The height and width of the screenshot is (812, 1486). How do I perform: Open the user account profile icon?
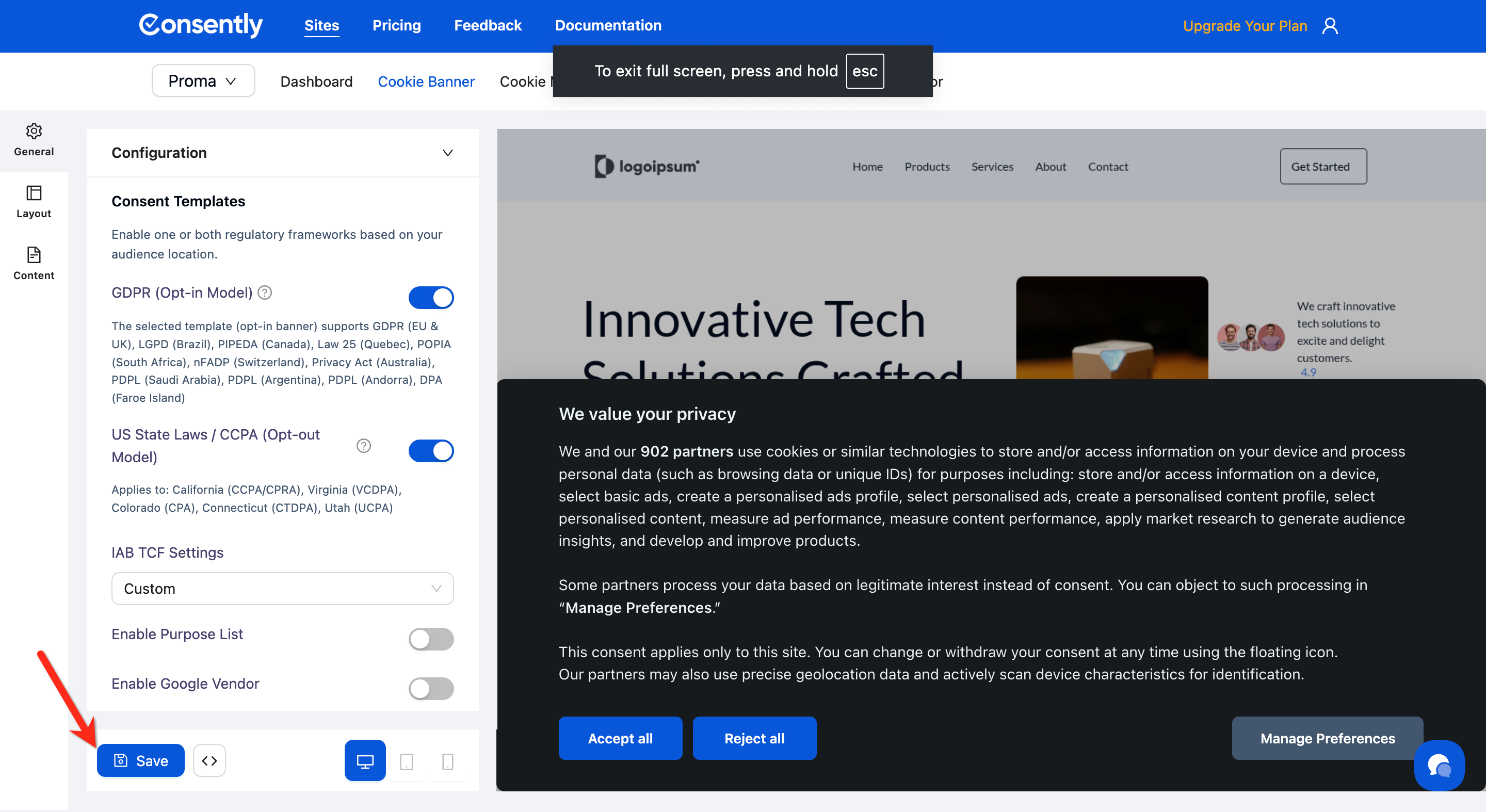click(1330, 26)
